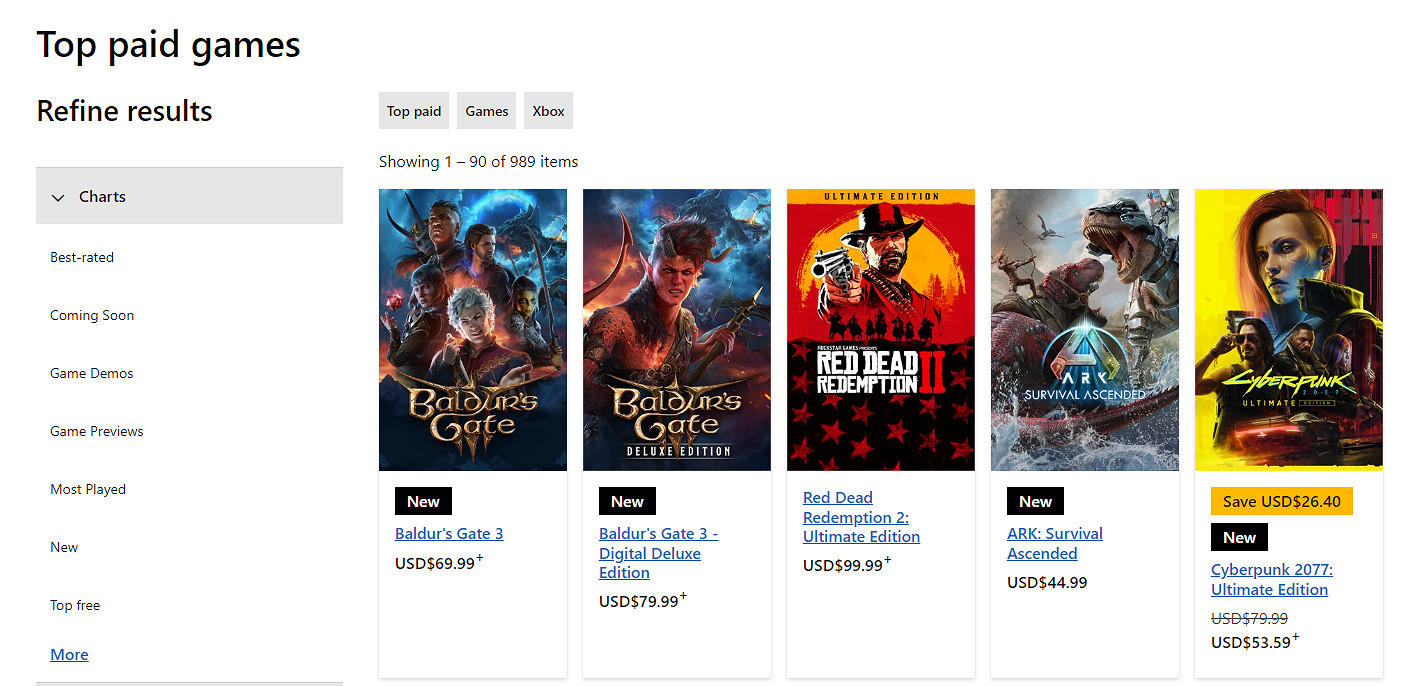Click ARK Survival Ascended cover image
Viewport: 1409px width, 686px height.
[x=1085, y=329]
